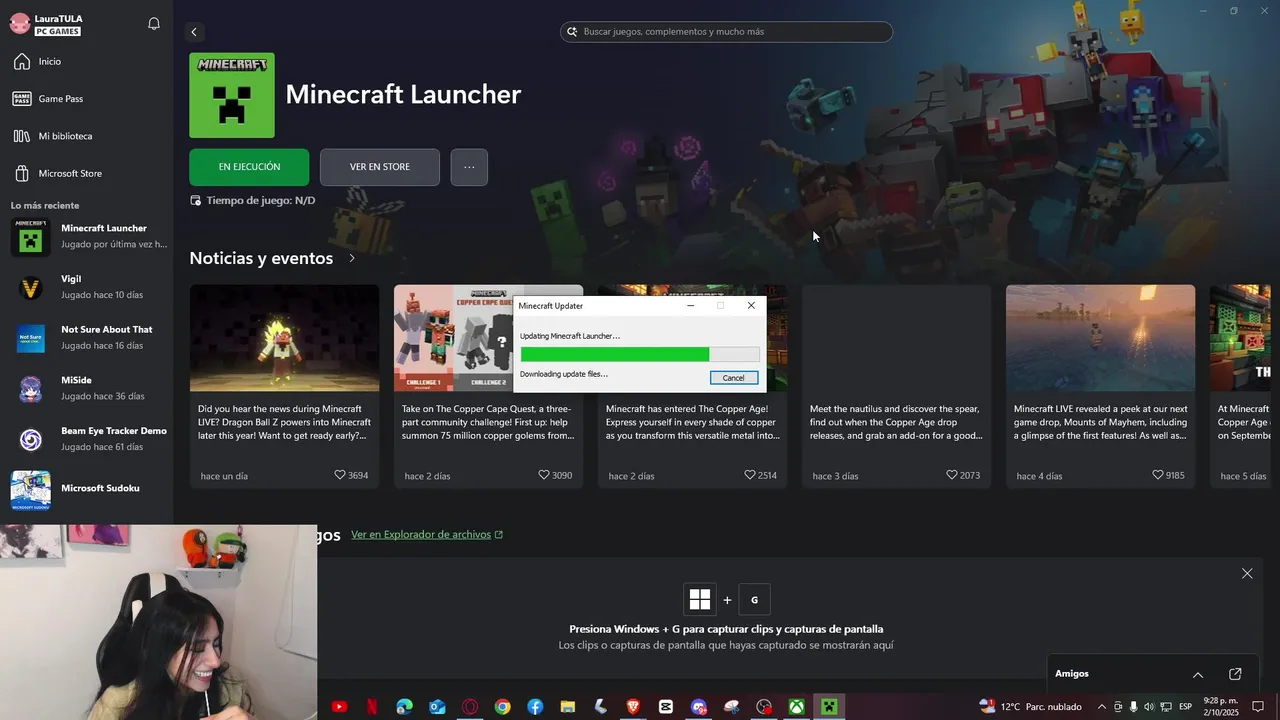Open YouTube from the taskbar
Screen dimensions: 1280x720
click(x=339, y=707)
